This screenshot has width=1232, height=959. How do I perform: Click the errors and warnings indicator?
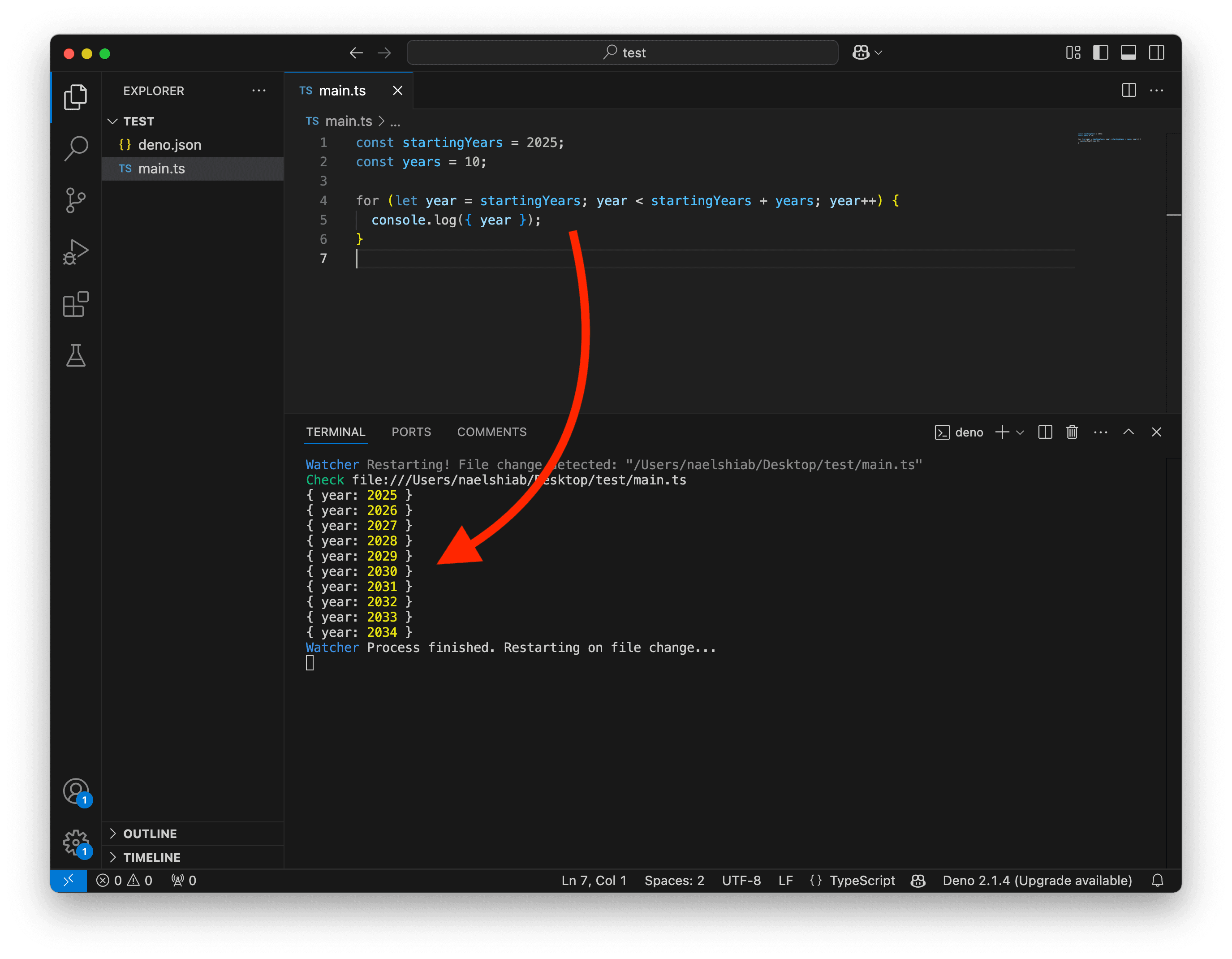tap(124, 880)
